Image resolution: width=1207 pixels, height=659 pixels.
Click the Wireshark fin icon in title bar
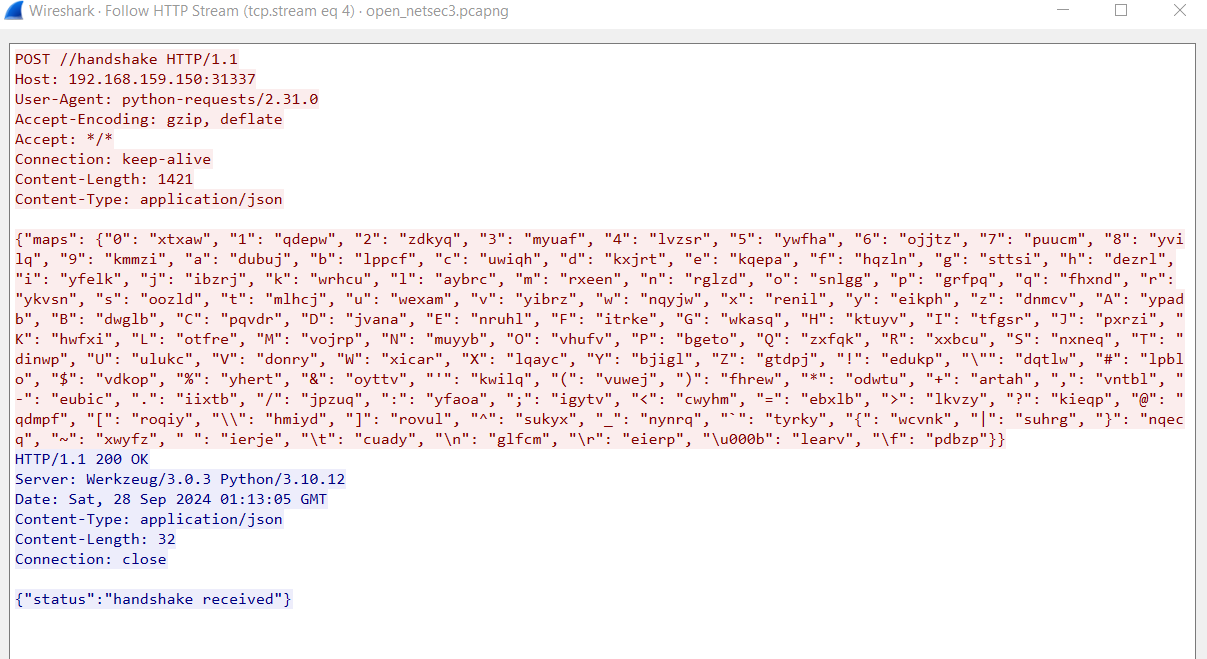[x=15, y=12]
